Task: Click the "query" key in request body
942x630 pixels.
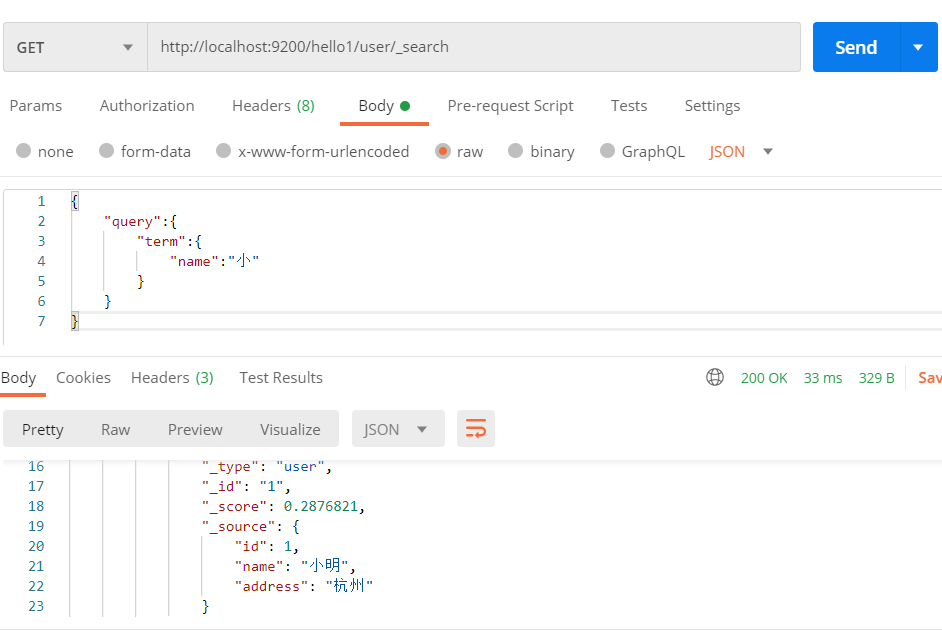Action: 132,221
